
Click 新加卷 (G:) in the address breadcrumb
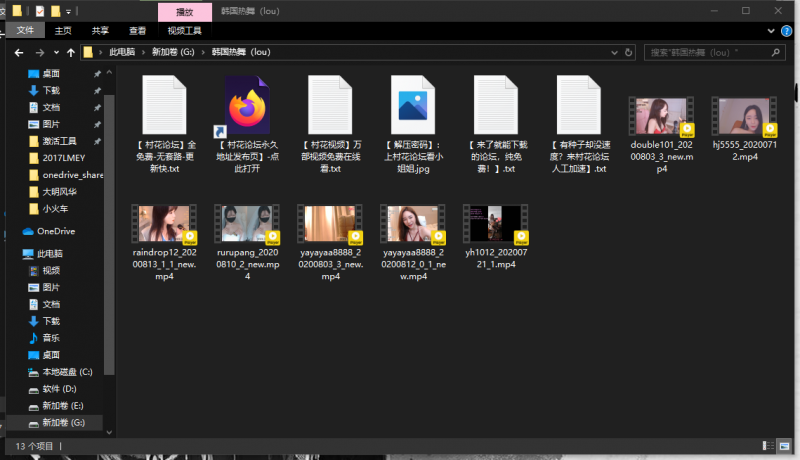173,52
